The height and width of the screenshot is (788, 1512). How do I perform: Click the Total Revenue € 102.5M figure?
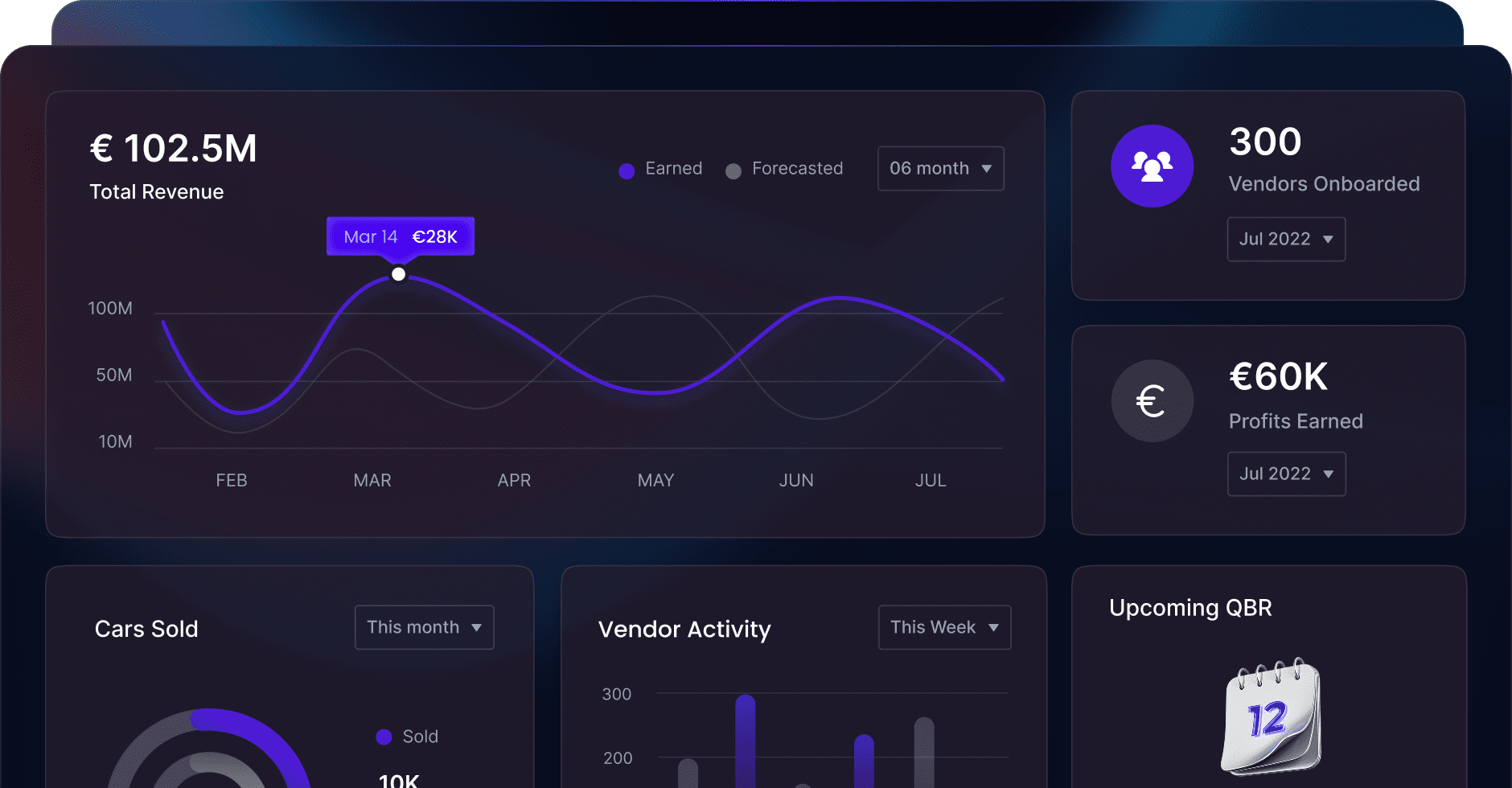[173, 149]
